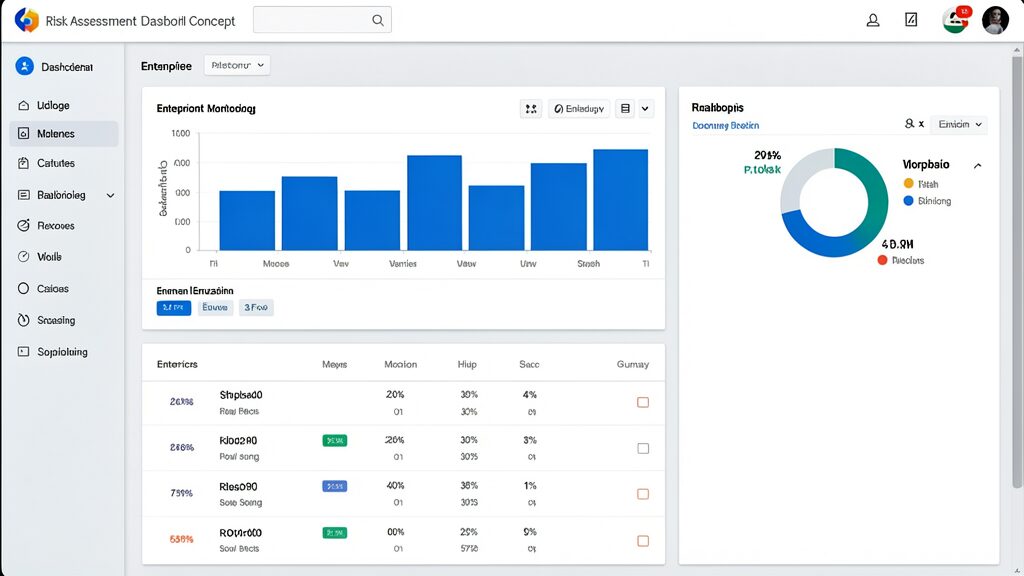Click into the top search field
Image resolution: width=1024 pixels, height=576 pixels.
pyautogui.click(x=322, y=20)
